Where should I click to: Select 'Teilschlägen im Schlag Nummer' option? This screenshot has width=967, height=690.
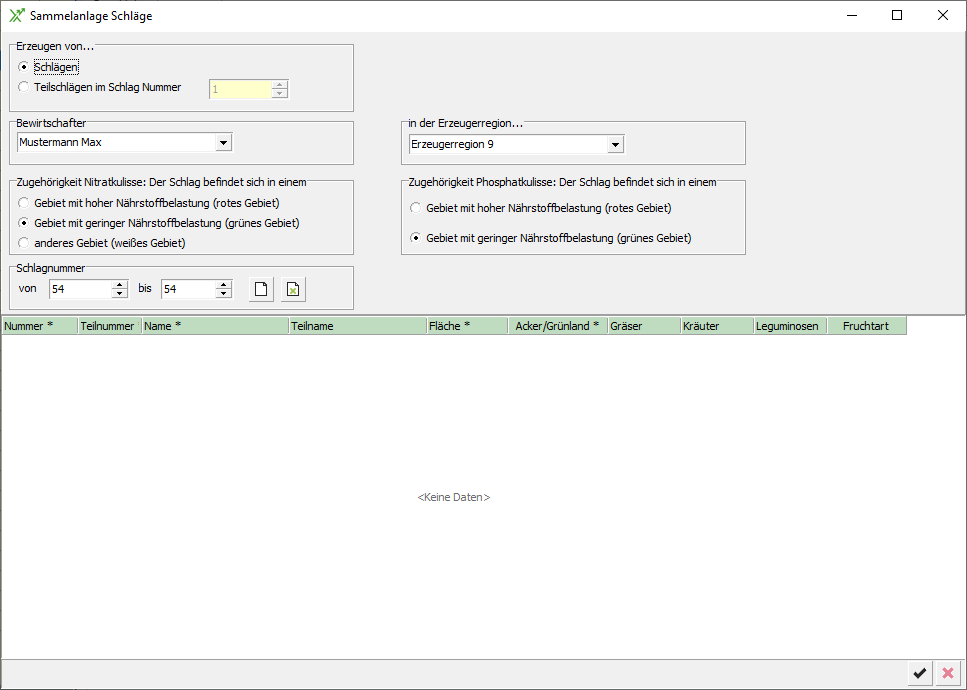pos(24,87)
